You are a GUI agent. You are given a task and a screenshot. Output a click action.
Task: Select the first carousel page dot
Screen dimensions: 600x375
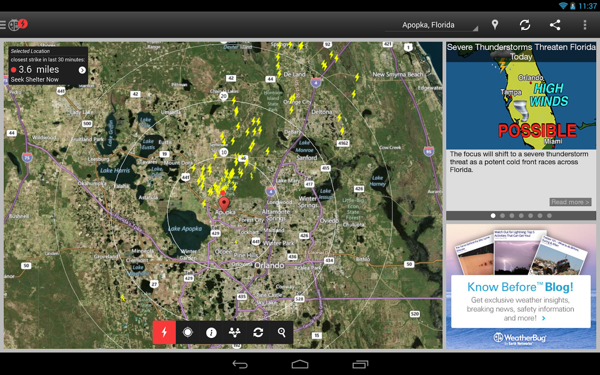pyautogui.click(x=493, y=215)
